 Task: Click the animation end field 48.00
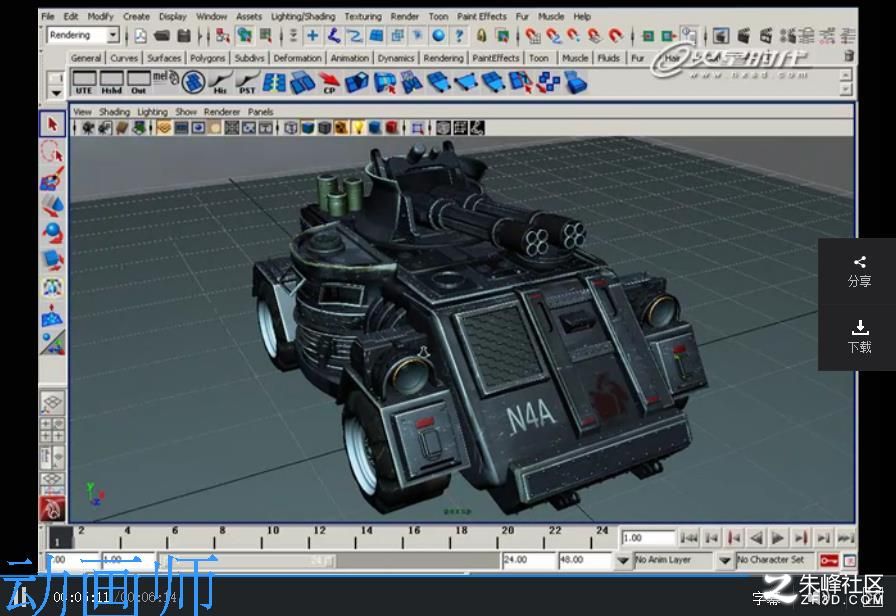(x=585, y=561)
